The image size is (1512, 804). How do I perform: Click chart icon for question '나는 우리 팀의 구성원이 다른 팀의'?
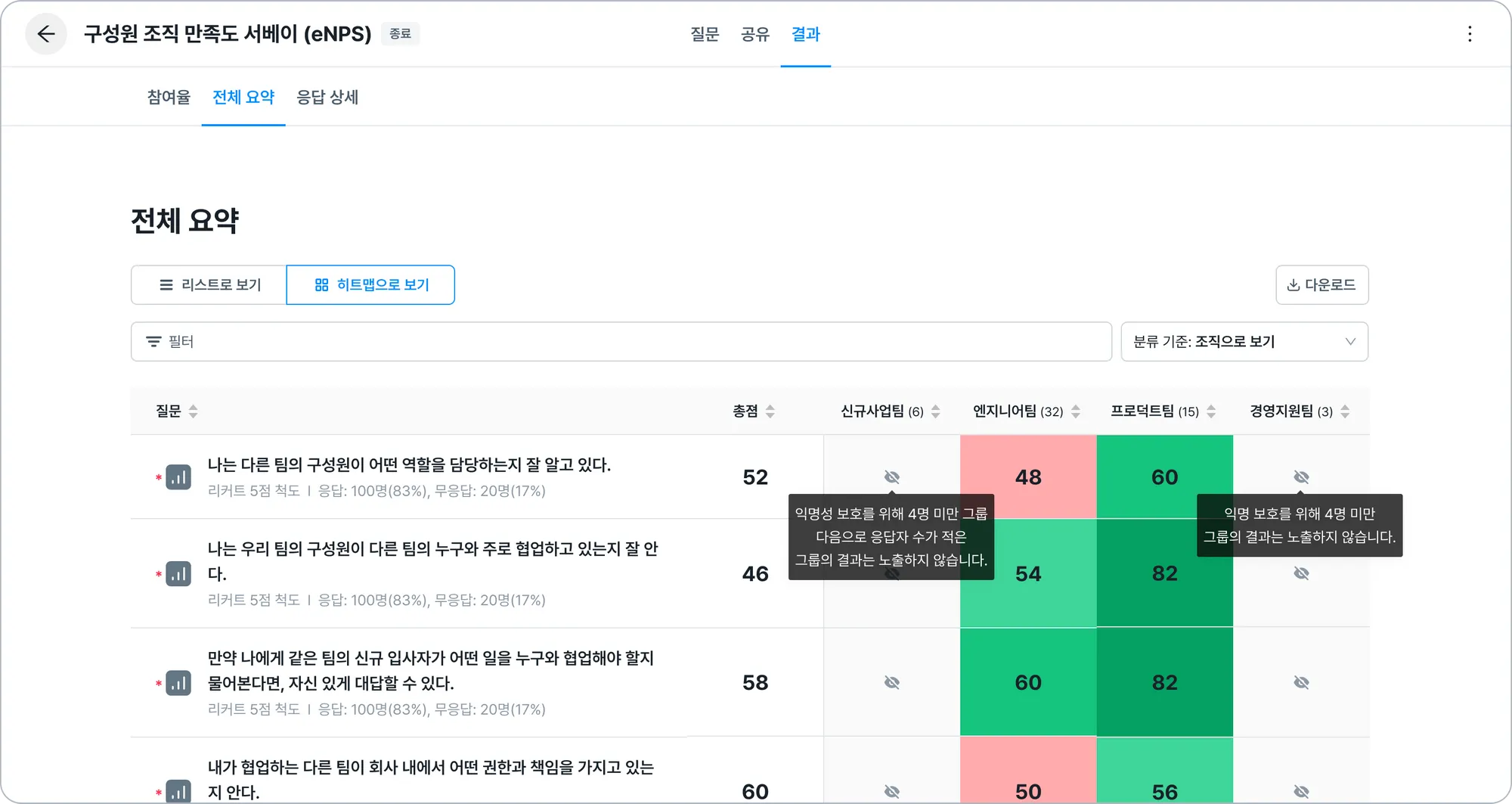pyautogui.click(x=178, y=574)
